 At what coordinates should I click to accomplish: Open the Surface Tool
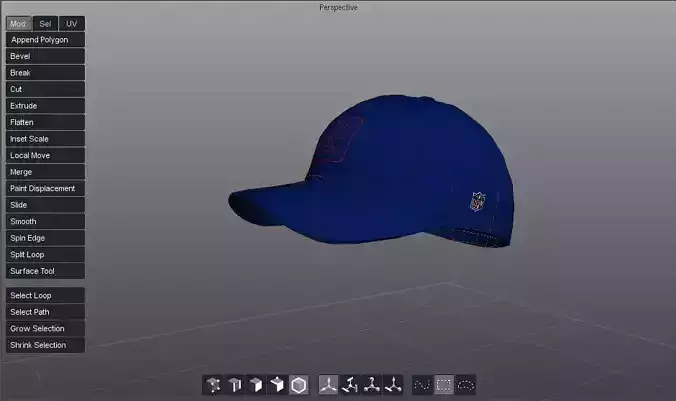tap(45, 271)
